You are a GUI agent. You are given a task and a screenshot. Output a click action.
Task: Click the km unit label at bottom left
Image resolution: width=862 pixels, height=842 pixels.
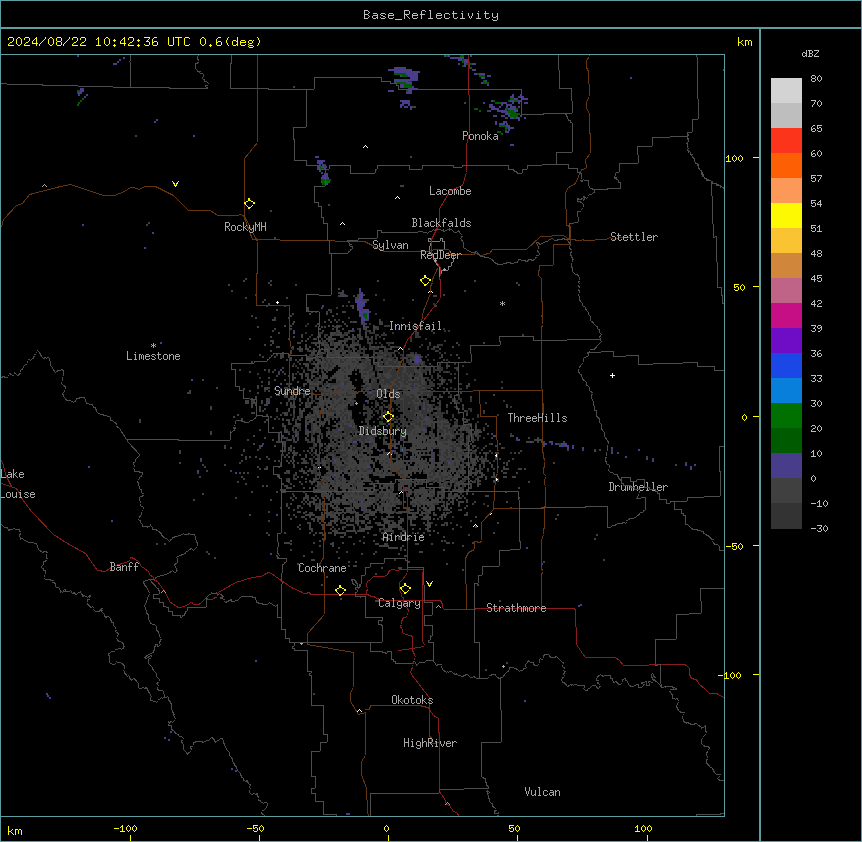click(15, 831)
